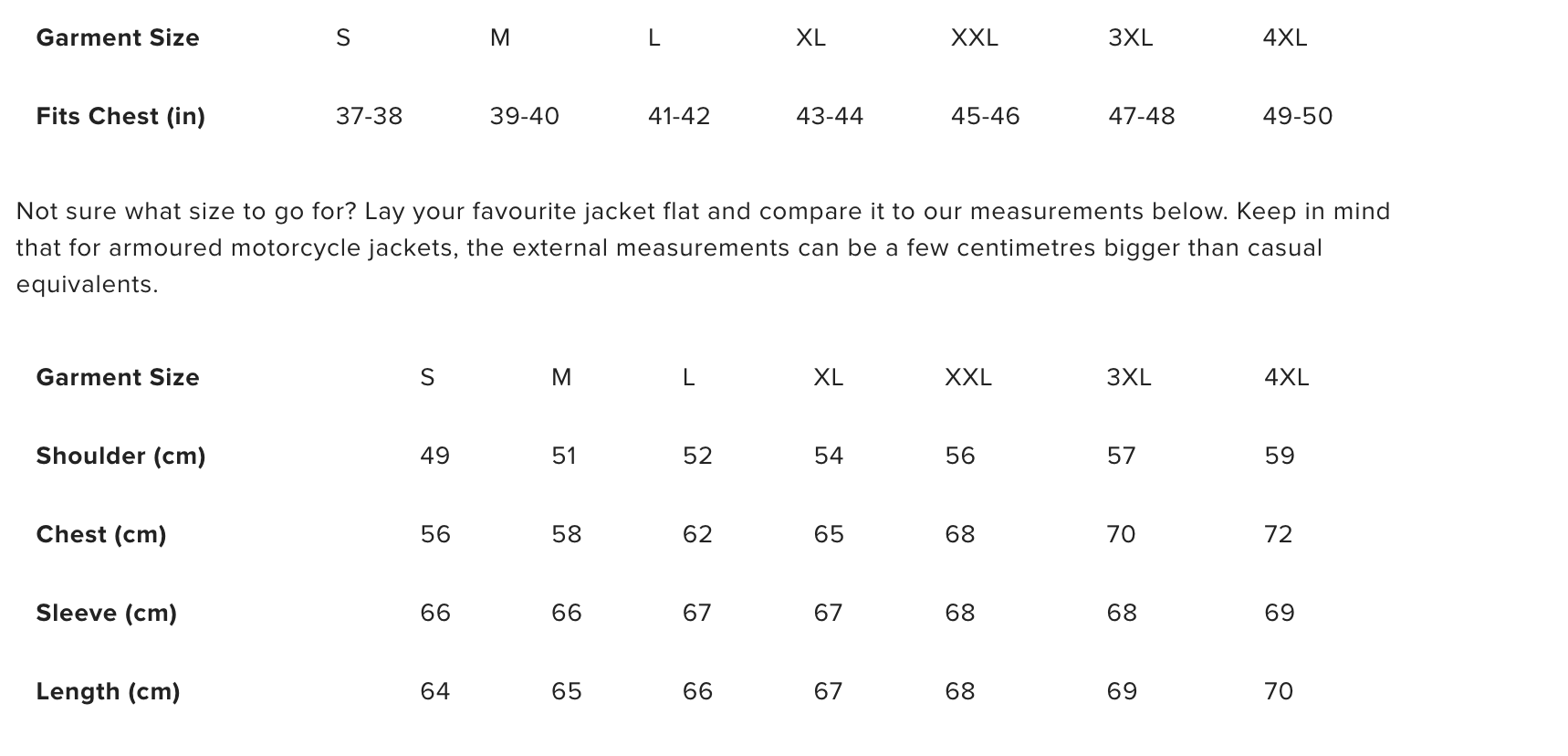Image resolution: width=1568 pixels, height=756 pixels.
Task: Click shoulder measurement 57 for 3XL
Action: (1121, 456)
